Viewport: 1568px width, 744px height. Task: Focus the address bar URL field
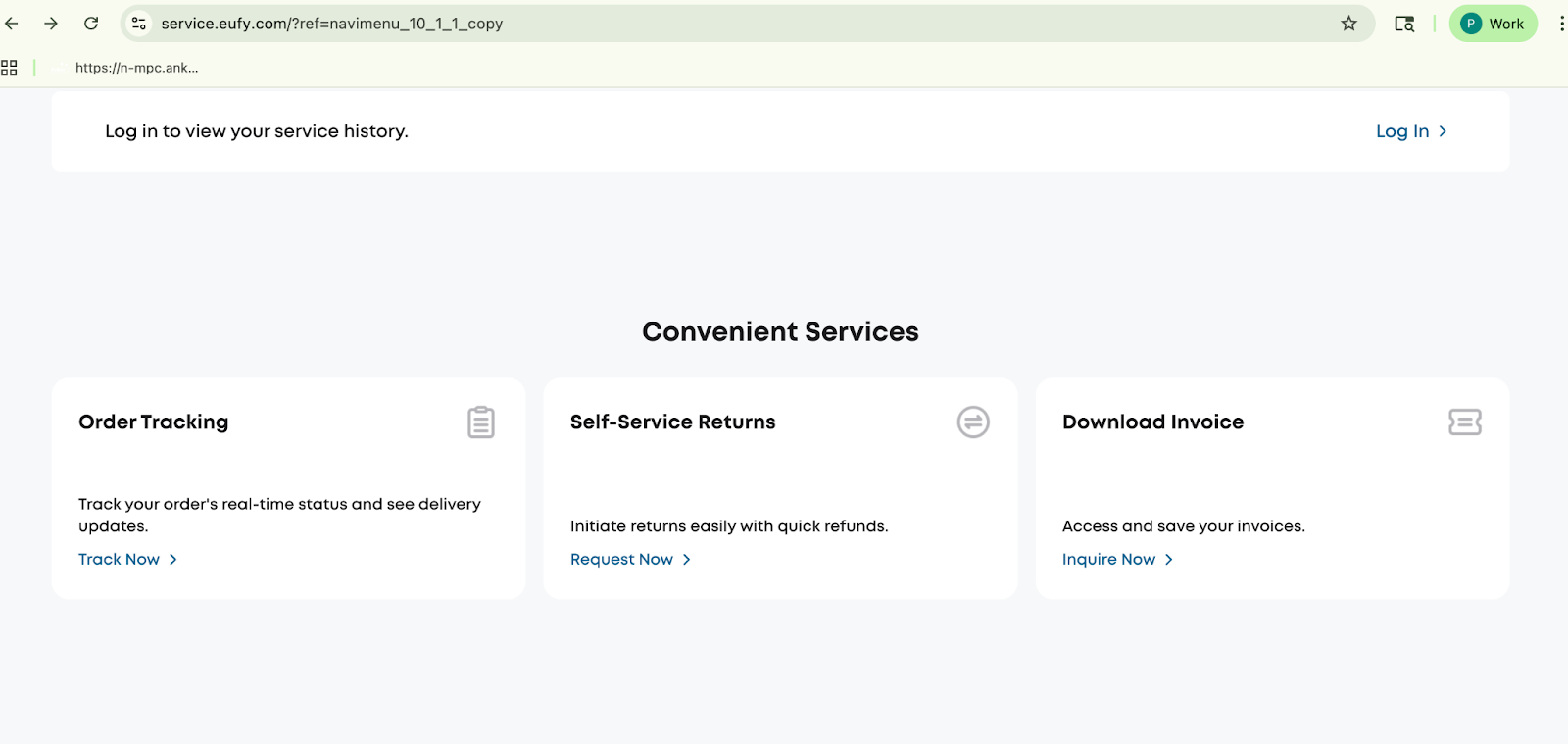tap(686, 24)
